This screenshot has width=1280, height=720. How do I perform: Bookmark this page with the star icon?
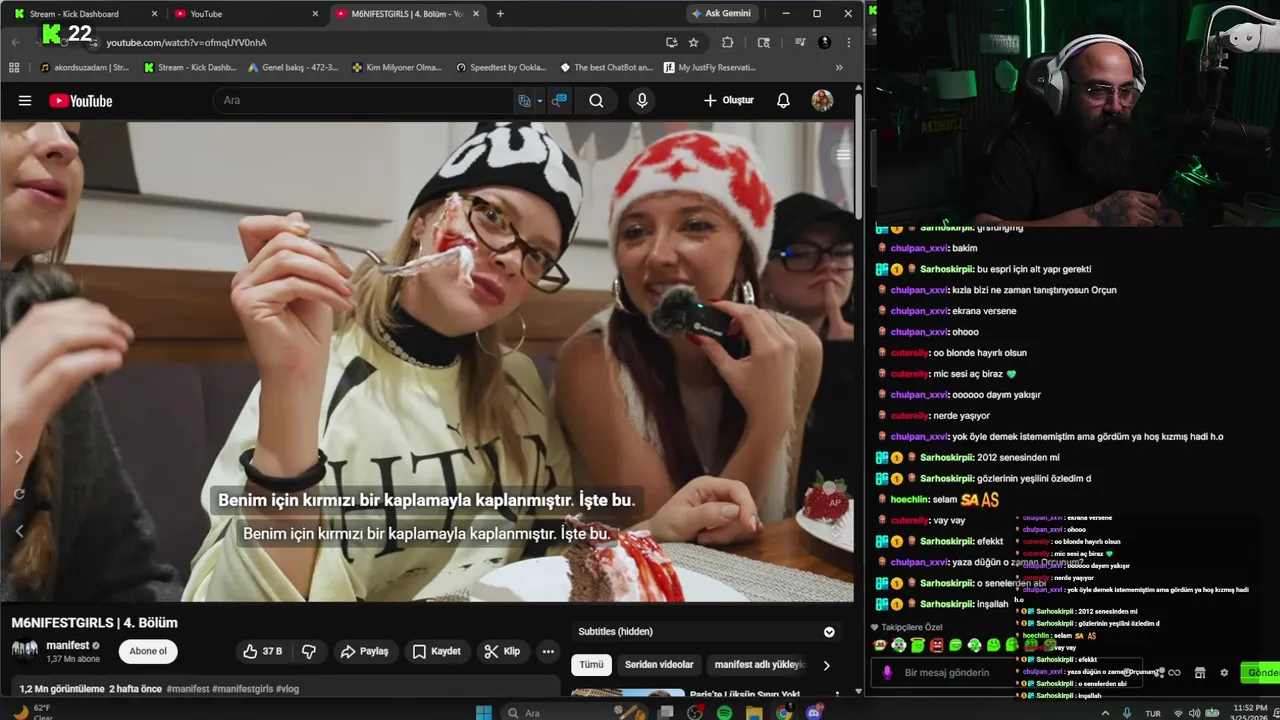(693, 42)
